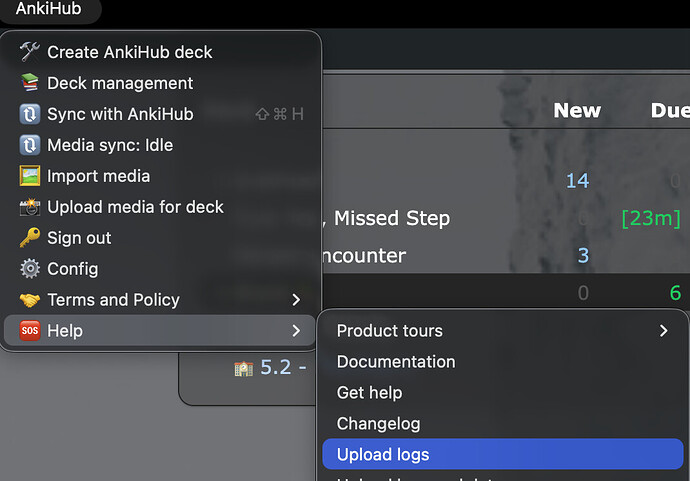Select Get help
The height and width of the screenshot is (481, 690).
pyautogui.click(x=503, y=392)
